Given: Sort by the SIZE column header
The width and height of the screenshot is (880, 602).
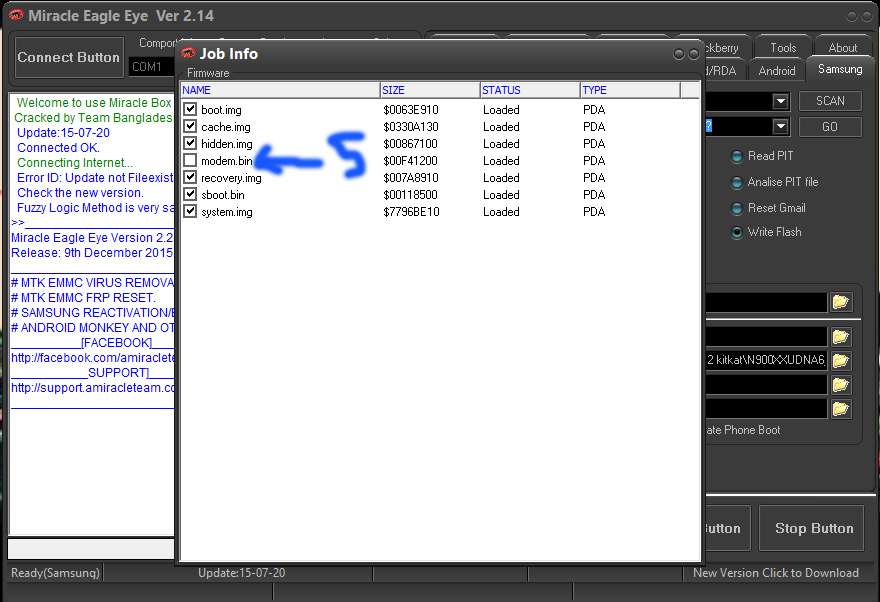Looking at the screenshot, I should pos(430,90).
